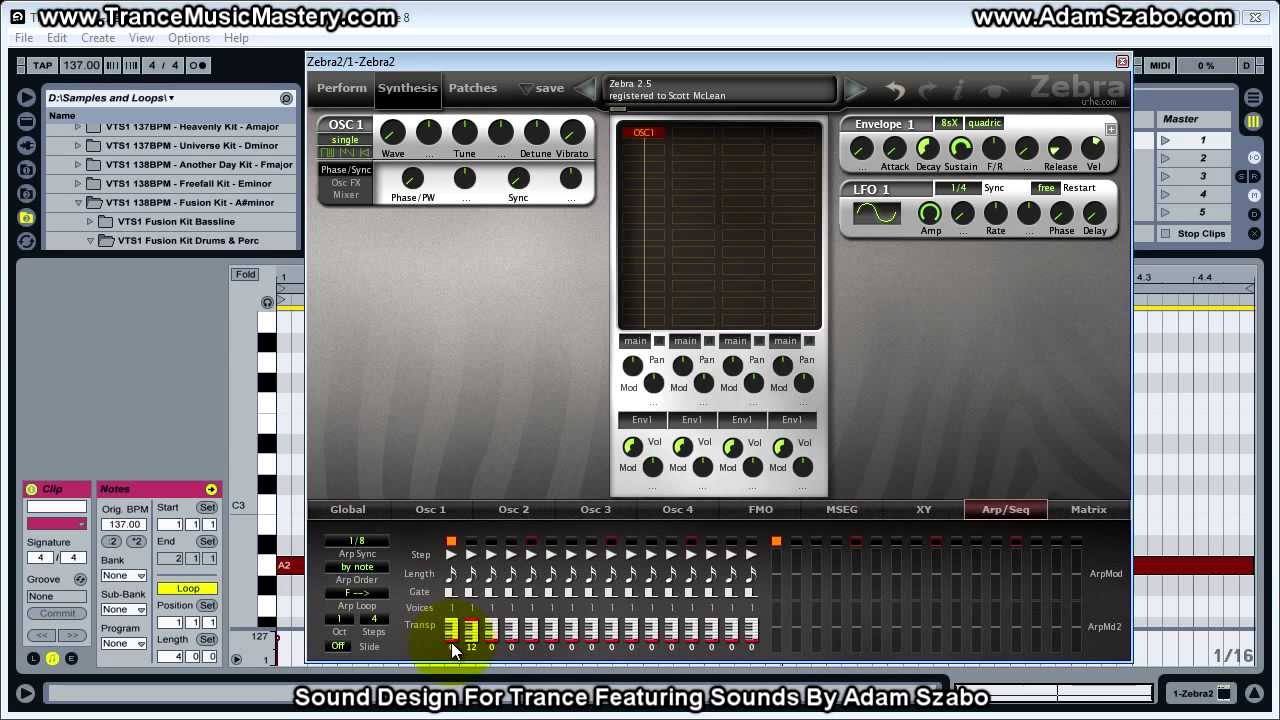Switch to the Perform tab in Zebra
The image size is (1280, 720).
(342, 88)
